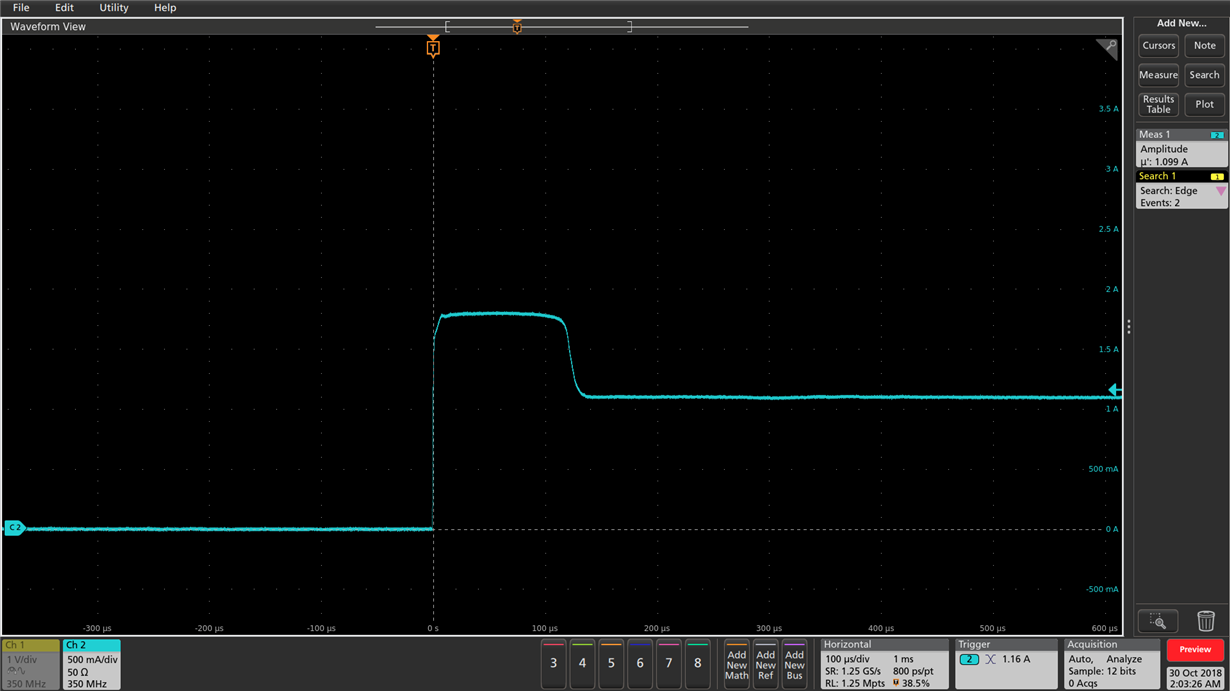Click the right panel collapse handle dots
Viewport: 1230px width, 691px height.
tap(1129, 326)
